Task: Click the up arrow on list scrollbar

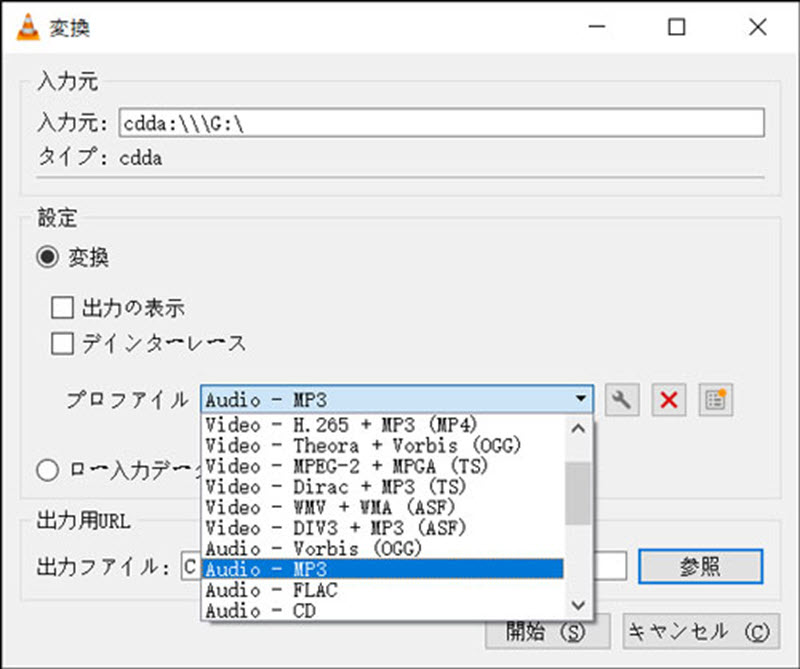Action: pos(579,427)
